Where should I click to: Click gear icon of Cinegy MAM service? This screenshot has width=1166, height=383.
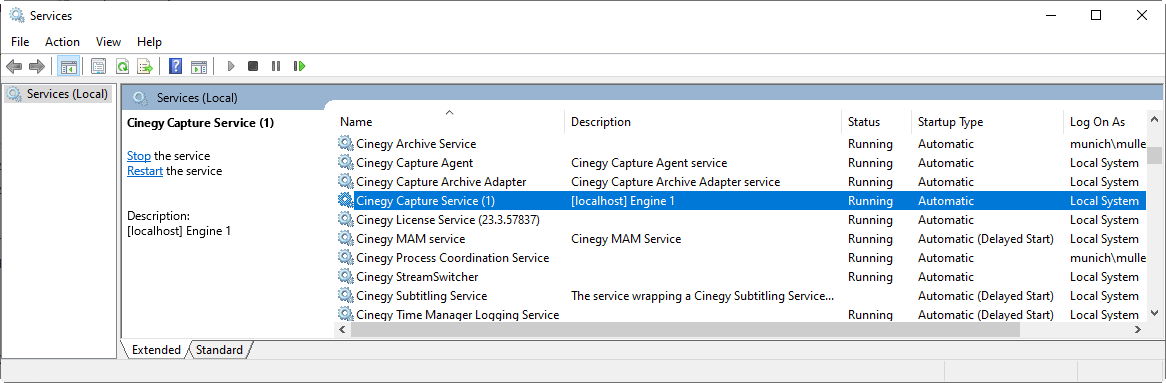345,239
